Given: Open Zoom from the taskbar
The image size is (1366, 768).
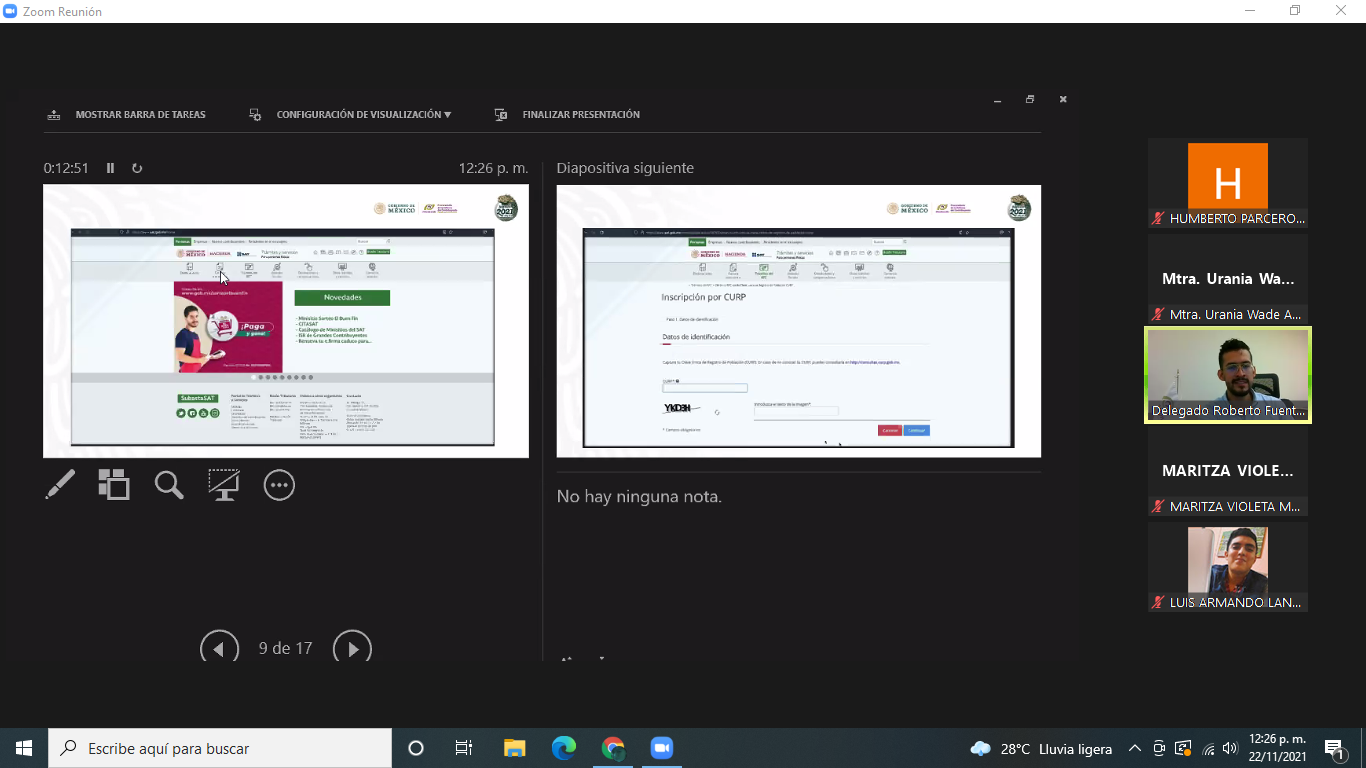Looking at the screenshot, I should click(x=661, y=748).
